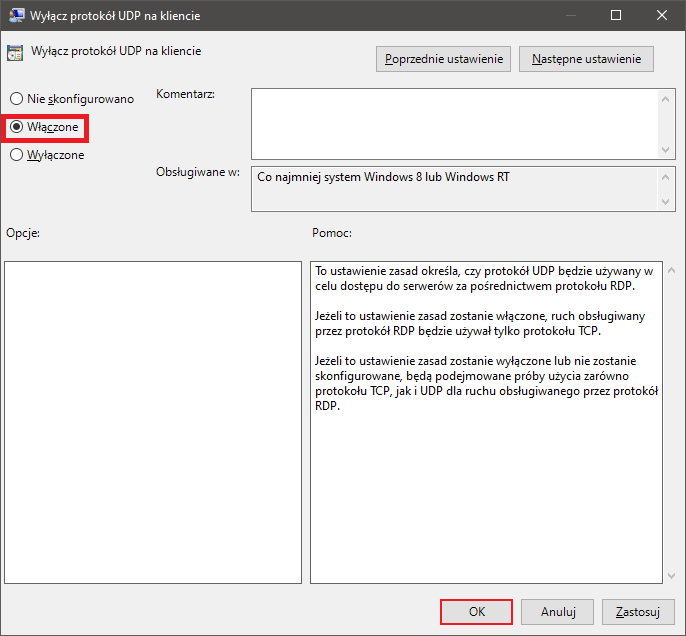Go to 'Poprzednie ustawienie'

443,59
